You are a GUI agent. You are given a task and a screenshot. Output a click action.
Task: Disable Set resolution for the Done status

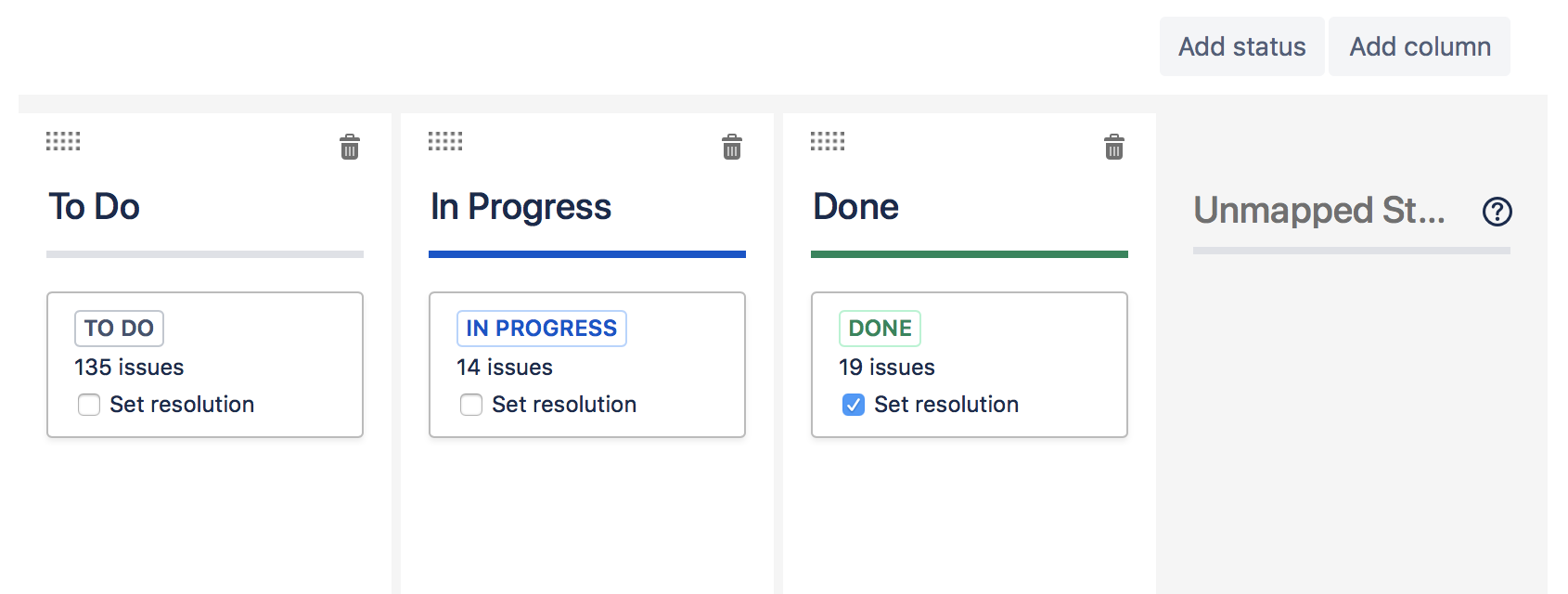pyautogui.click(x=853, y=405)
